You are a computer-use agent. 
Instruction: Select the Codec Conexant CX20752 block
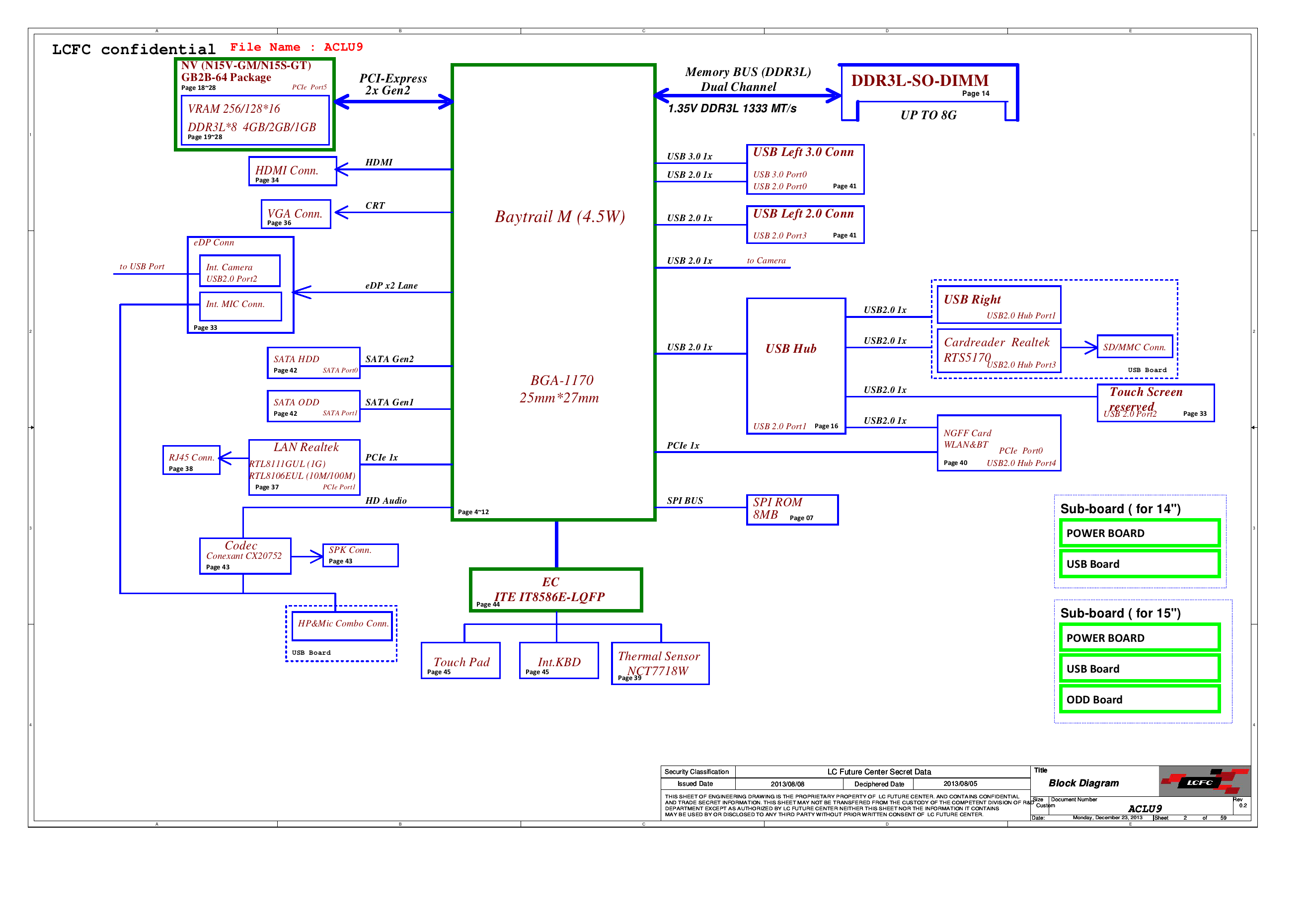244,556
